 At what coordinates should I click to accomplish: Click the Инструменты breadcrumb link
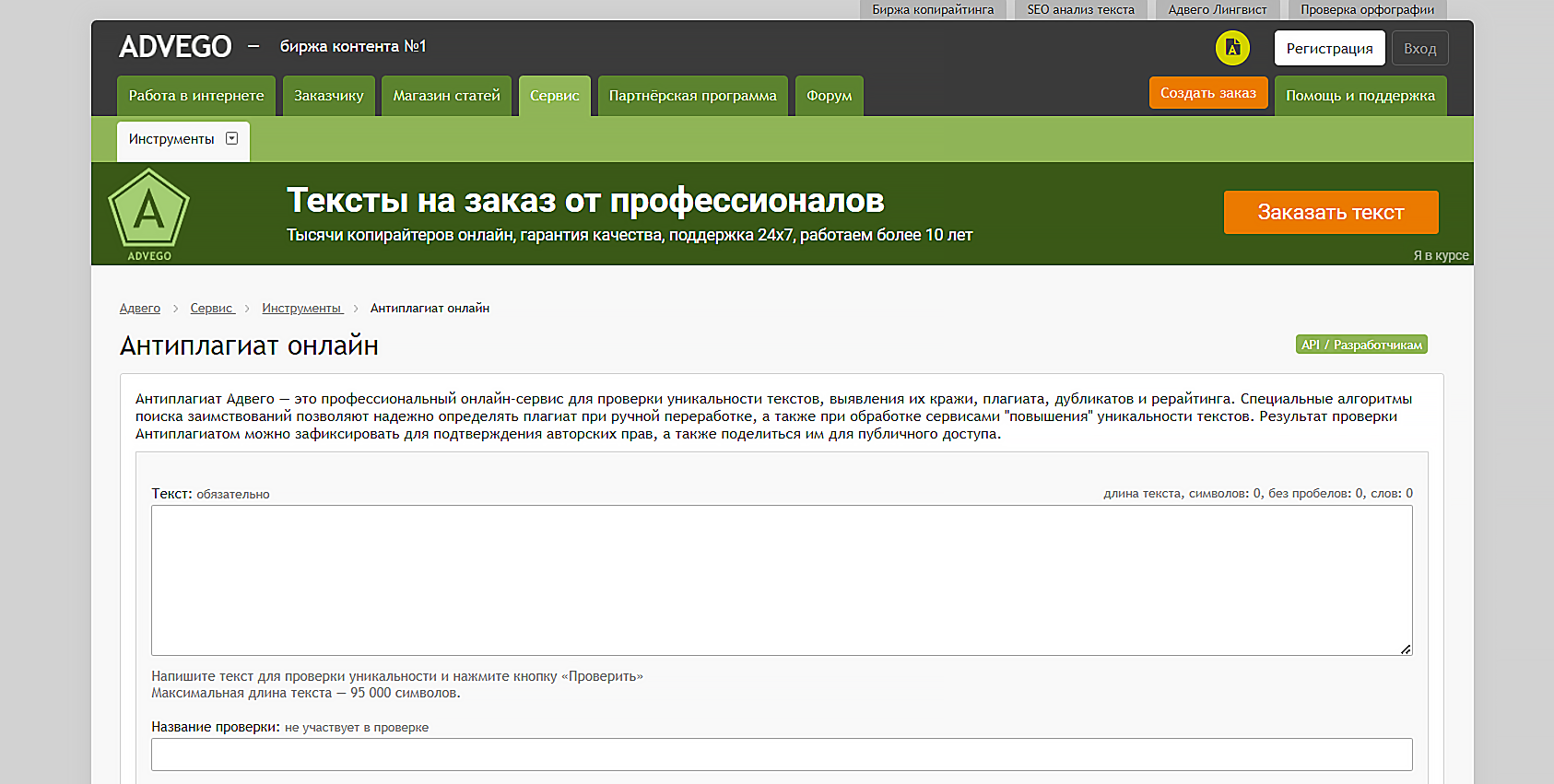(302, 309)
